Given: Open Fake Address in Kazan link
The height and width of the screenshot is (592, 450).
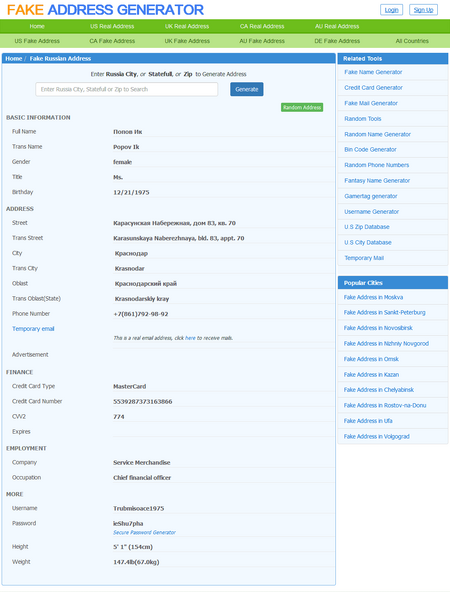Looking at the screenshot, I should pos(371,375).
